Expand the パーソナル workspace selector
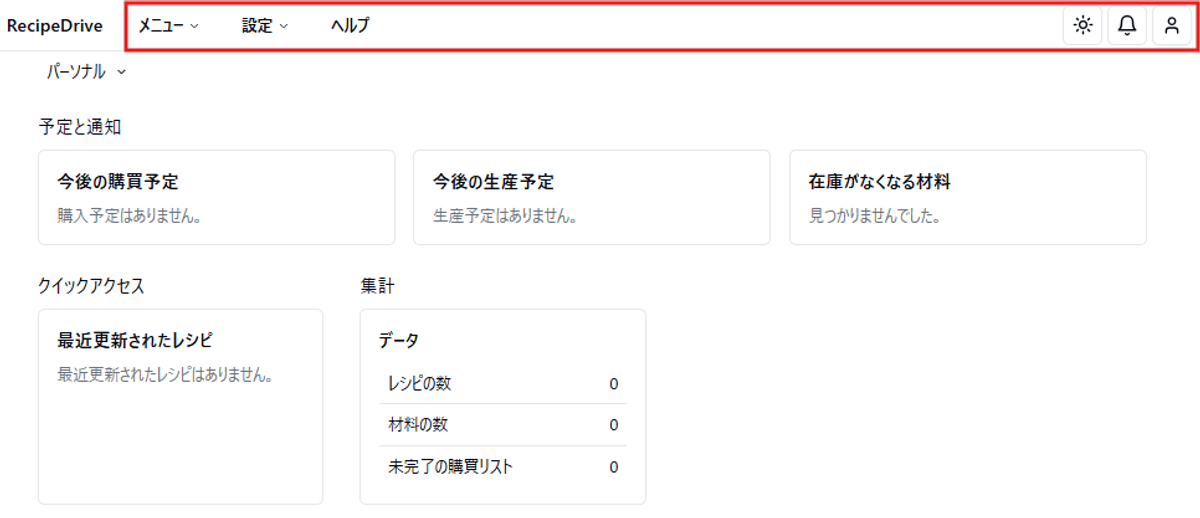1200x518 pixels. pos(86,72)
